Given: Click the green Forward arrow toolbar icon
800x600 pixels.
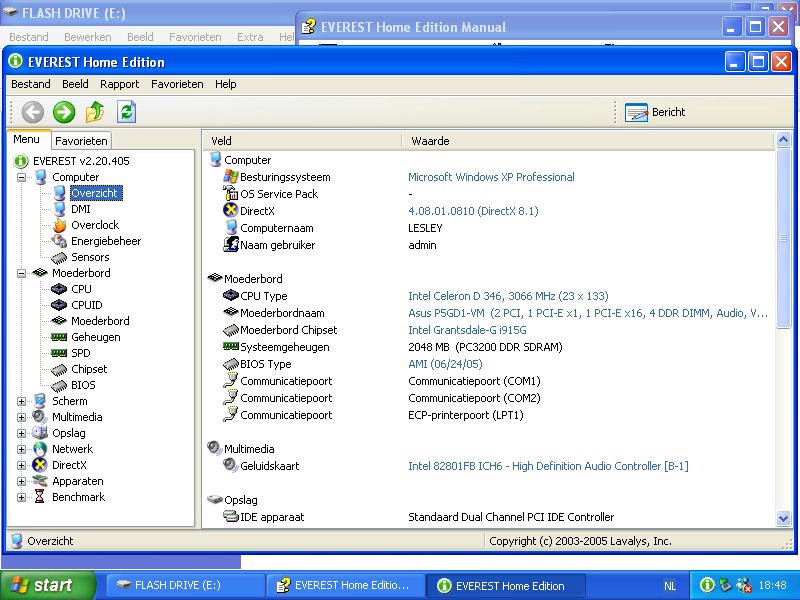Looking at the screenshot, I should pyautogui.click(x=64, y=112).
